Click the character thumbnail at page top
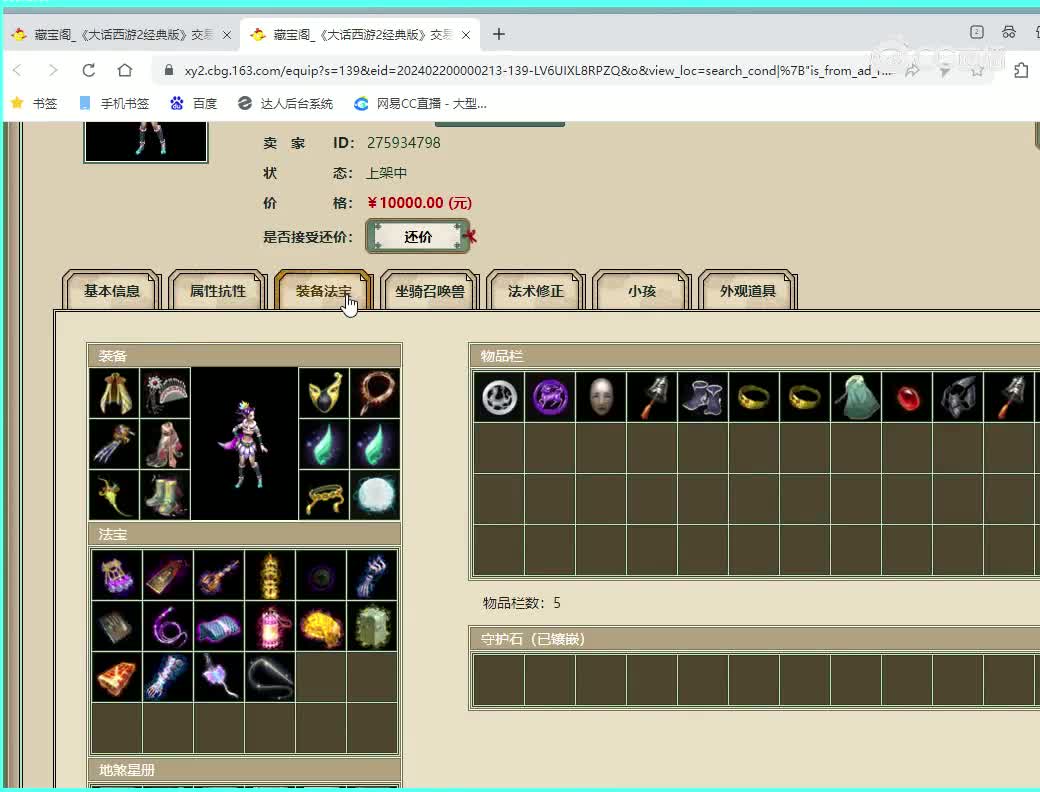The width and height of the screenshot is (1040, 792). (146, 141)
